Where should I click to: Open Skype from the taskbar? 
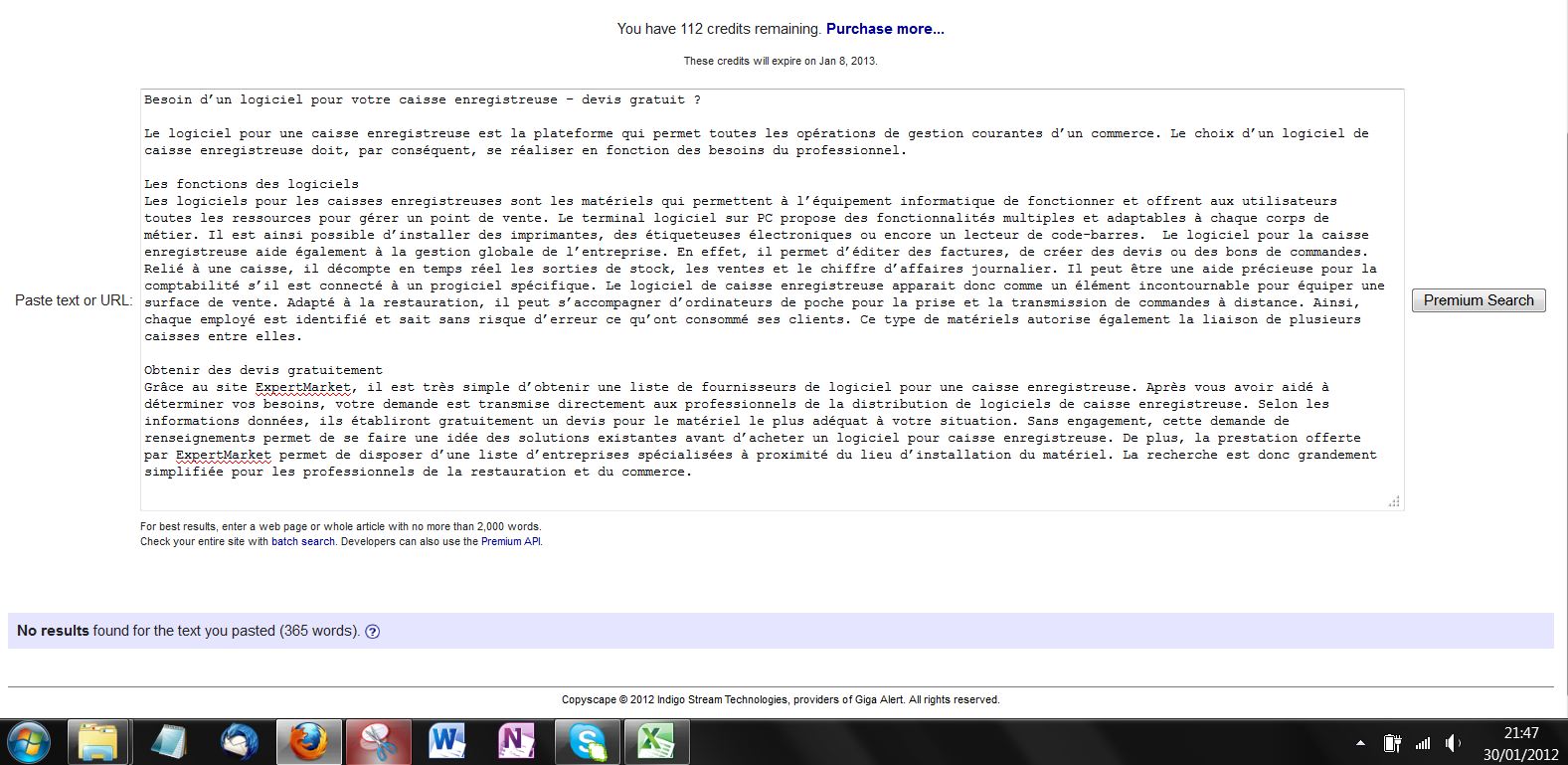click(587, 742)
